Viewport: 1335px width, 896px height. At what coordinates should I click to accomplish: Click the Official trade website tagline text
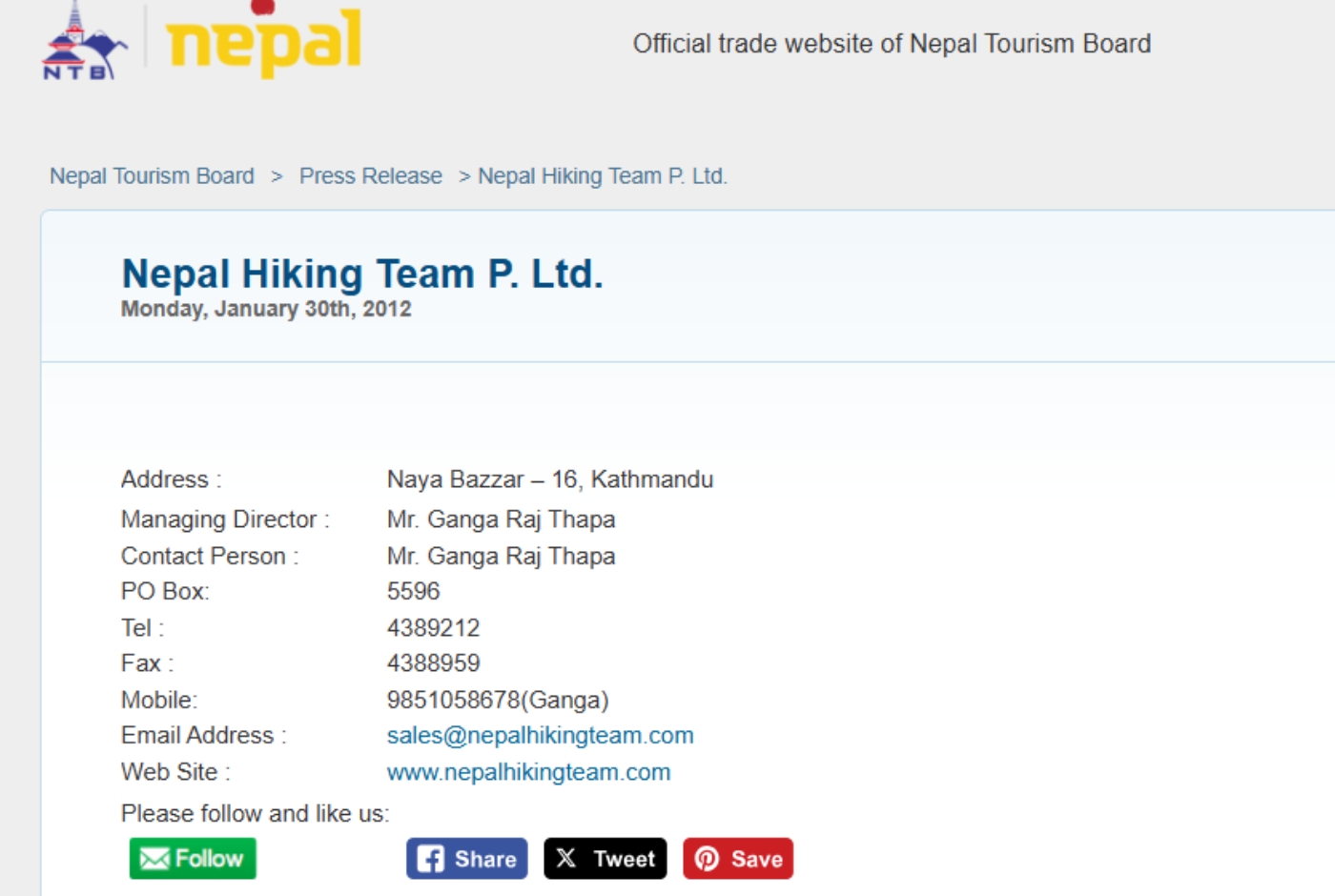pyautogui.click(x=892, y=44)
